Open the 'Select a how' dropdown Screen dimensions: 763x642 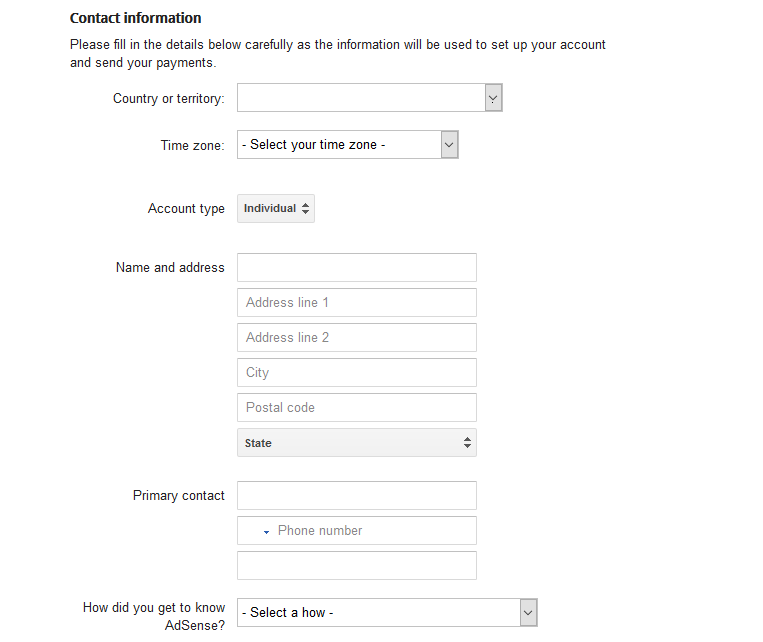pyautogui.click(x=379, y=612)
